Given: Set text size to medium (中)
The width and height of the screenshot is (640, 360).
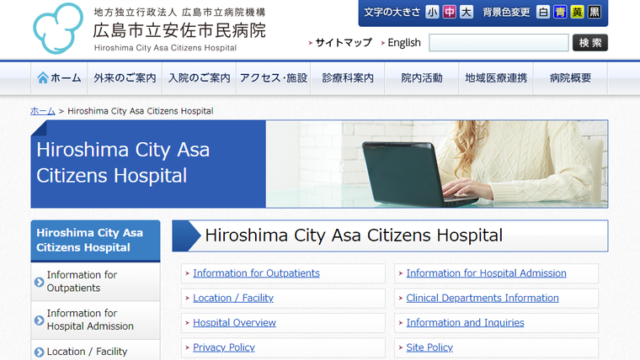Looking at the screenshot, I should point(449,12).
